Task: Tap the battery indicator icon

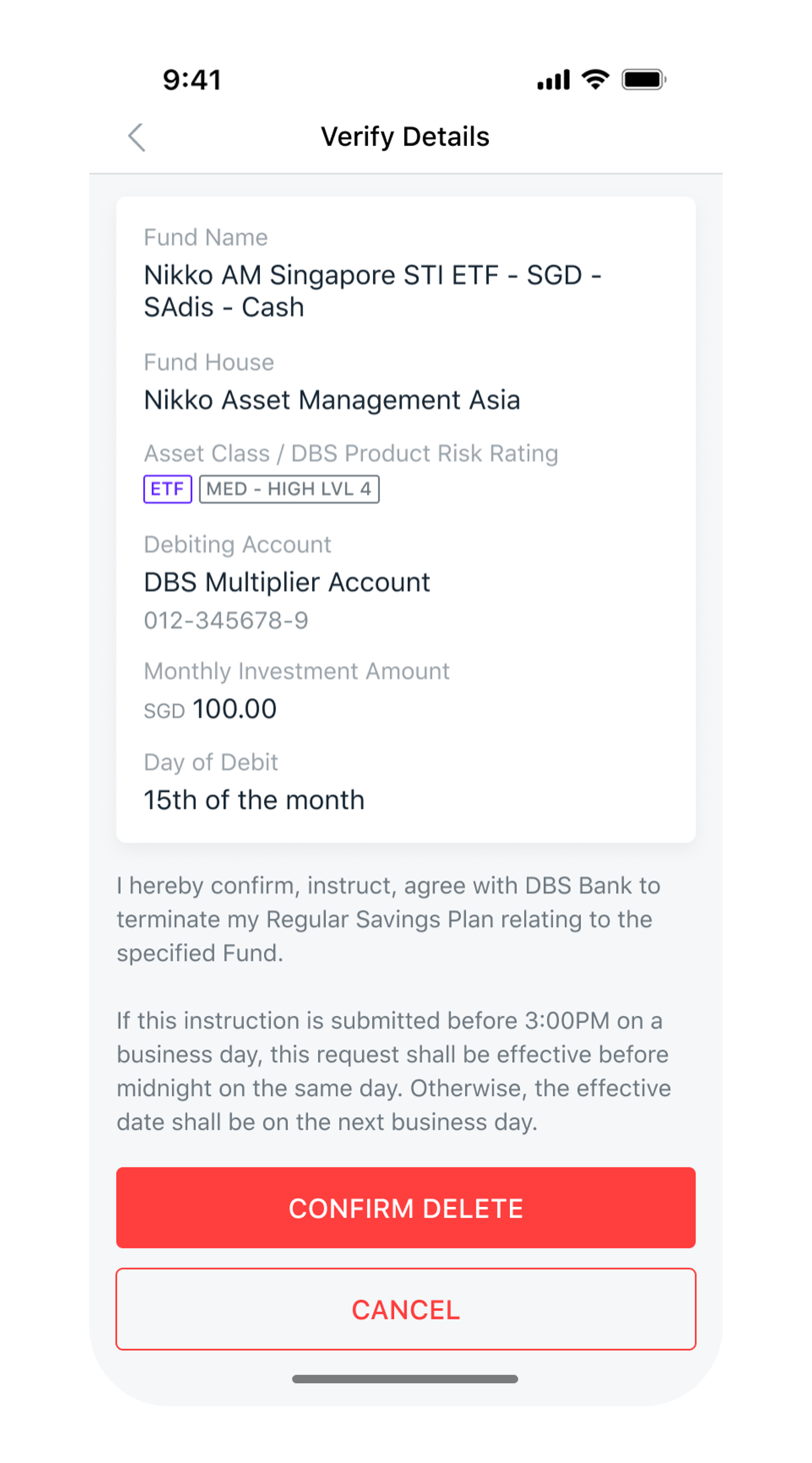Action: pyautogui.click(x=644, y=79)
